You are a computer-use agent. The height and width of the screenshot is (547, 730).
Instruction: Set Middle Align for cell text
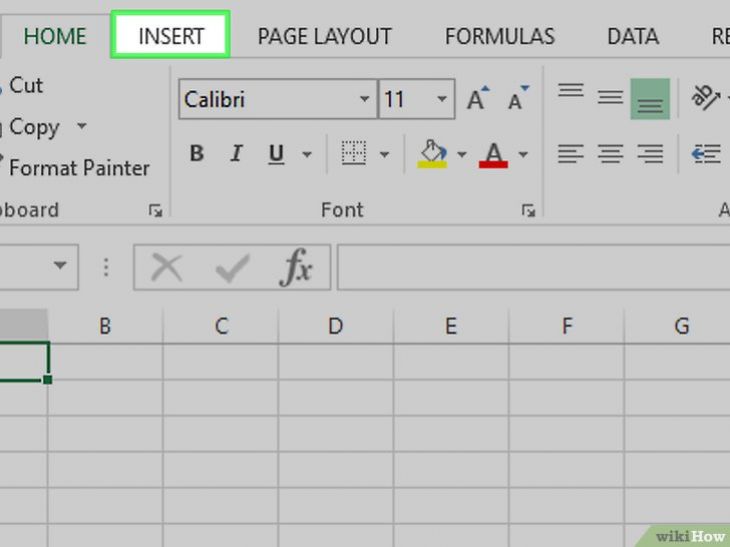point(610,98)
